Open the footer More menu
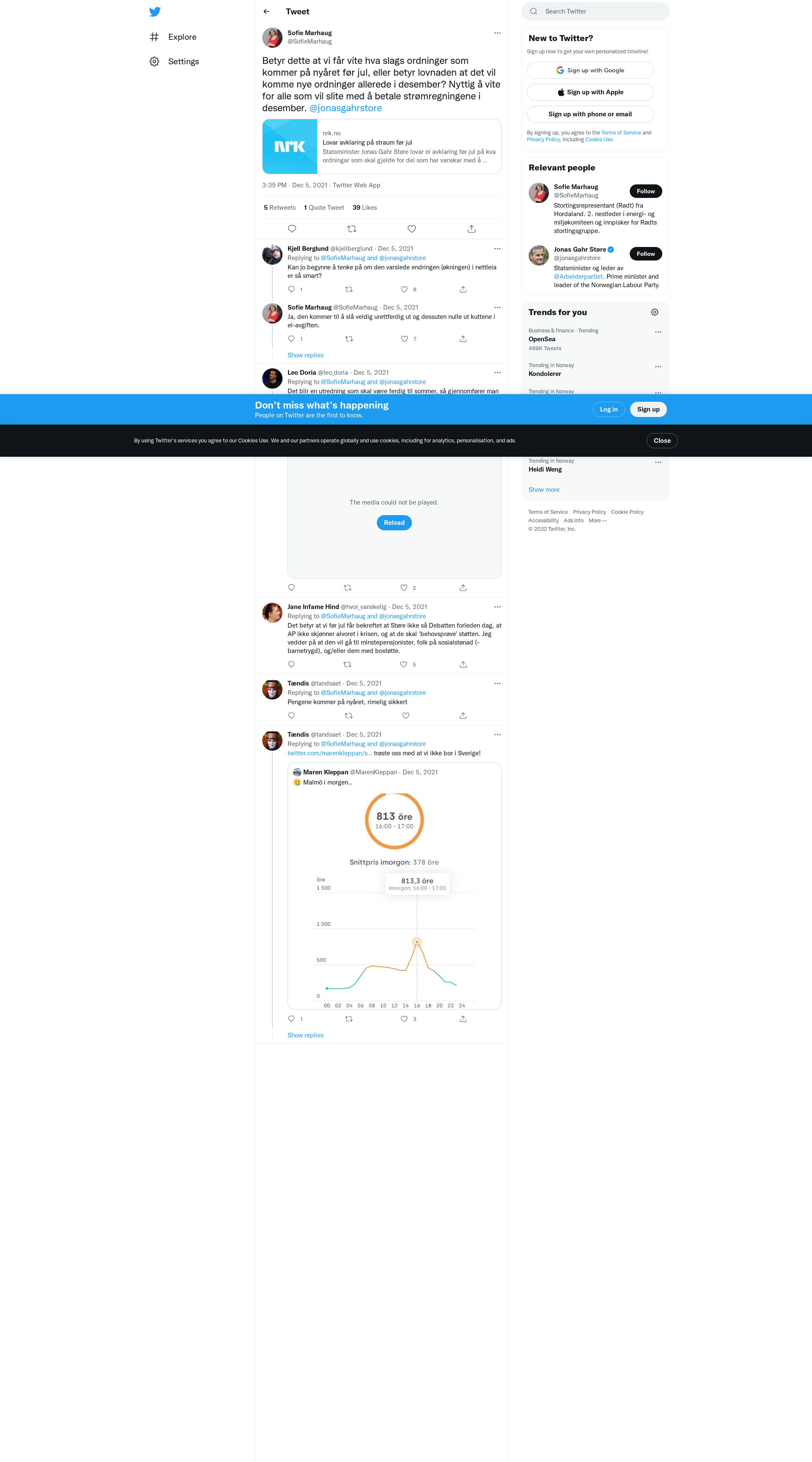Screen dimensions: 812x1462 tap(598, 521)
